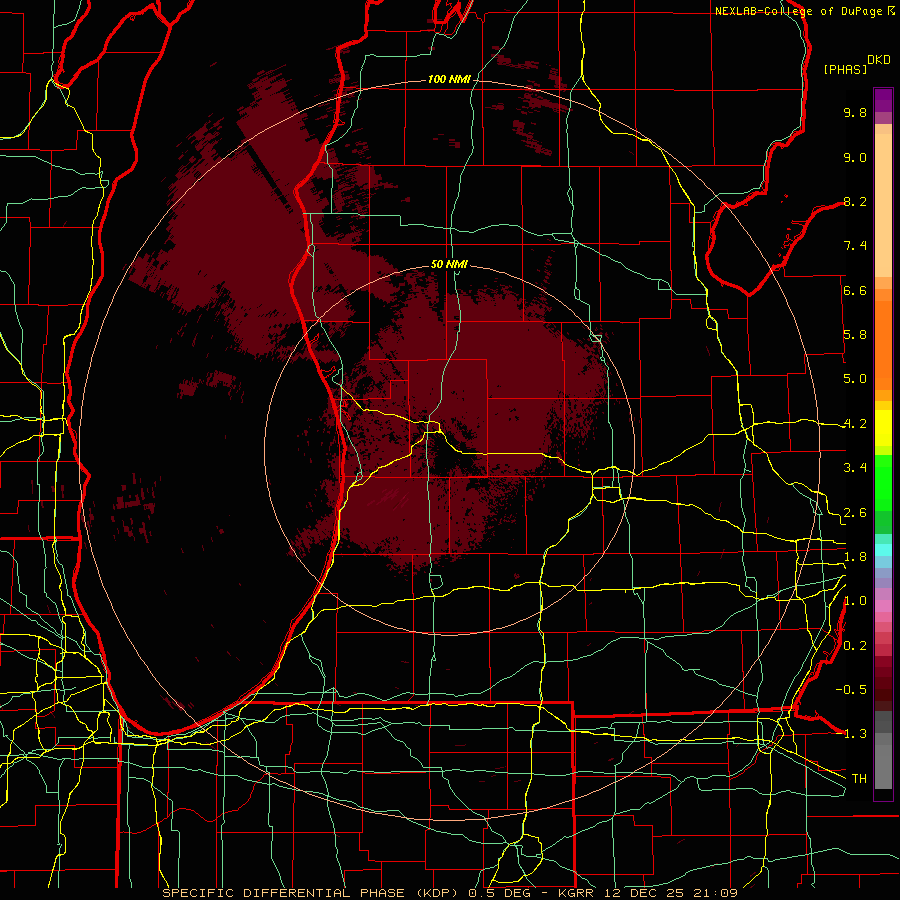Click the 4.2 scale value
Image resolution: width=900 pixels, height=900 pixels.
pos(855,424)
